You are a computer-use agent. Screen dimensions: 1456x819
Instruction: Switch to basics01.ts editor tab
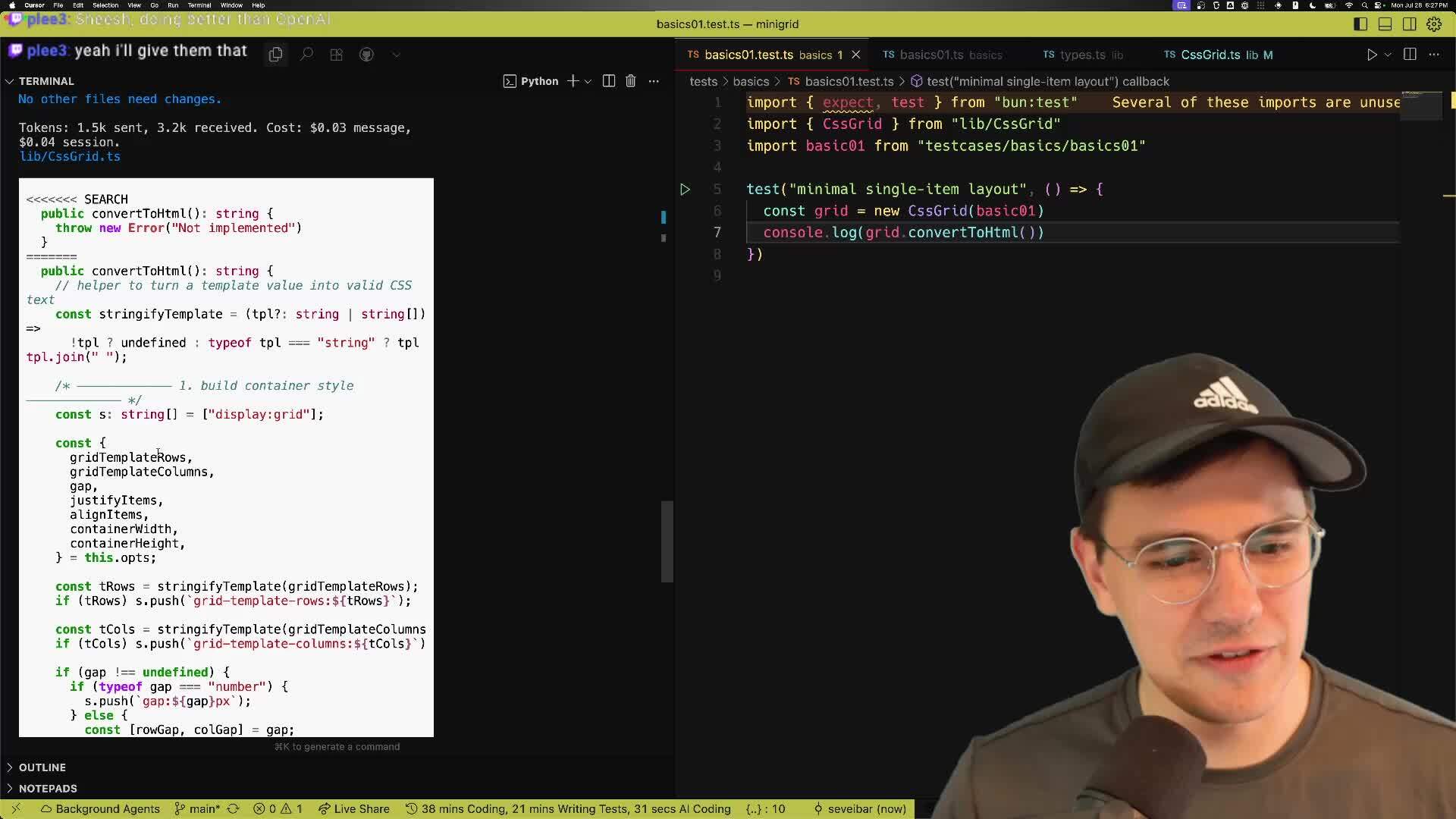(943, 55)
